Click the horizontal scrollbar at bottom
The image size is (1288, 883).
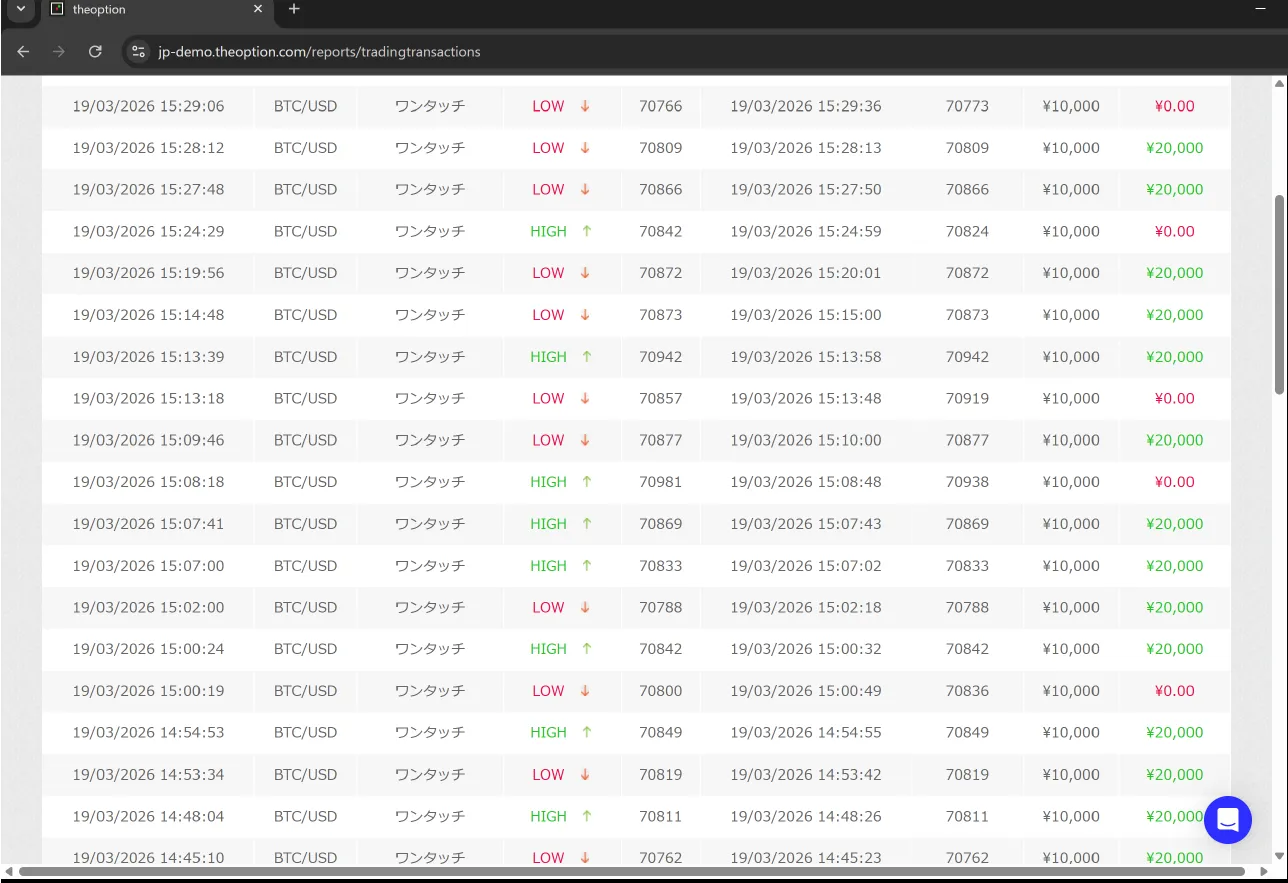tap(640, 871)
